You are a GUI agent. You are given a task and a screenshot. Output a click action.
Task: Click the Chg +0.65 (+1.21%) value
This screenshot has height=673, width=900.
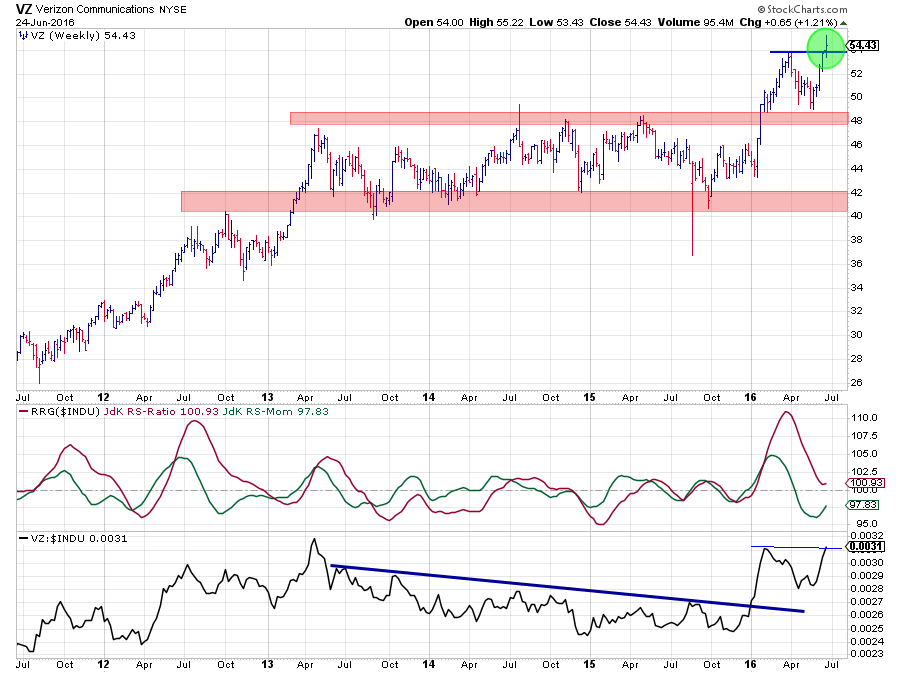coord(788,22)
